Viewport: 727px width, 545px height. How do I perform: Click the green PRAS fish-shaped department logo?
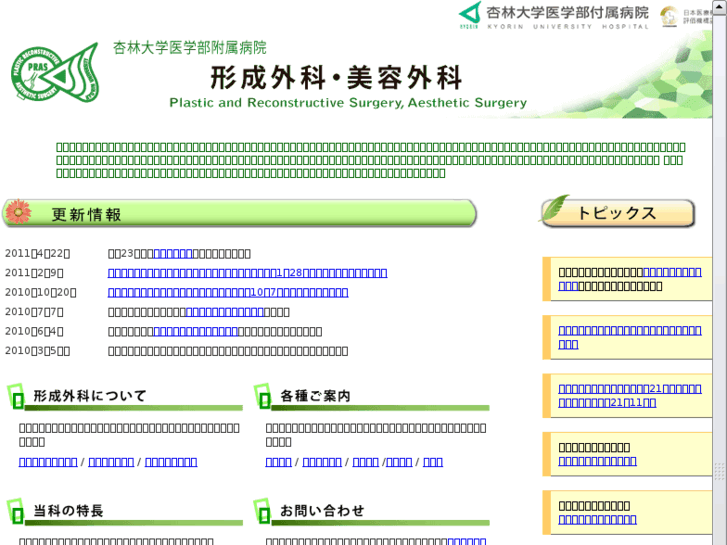pos(55,72)
